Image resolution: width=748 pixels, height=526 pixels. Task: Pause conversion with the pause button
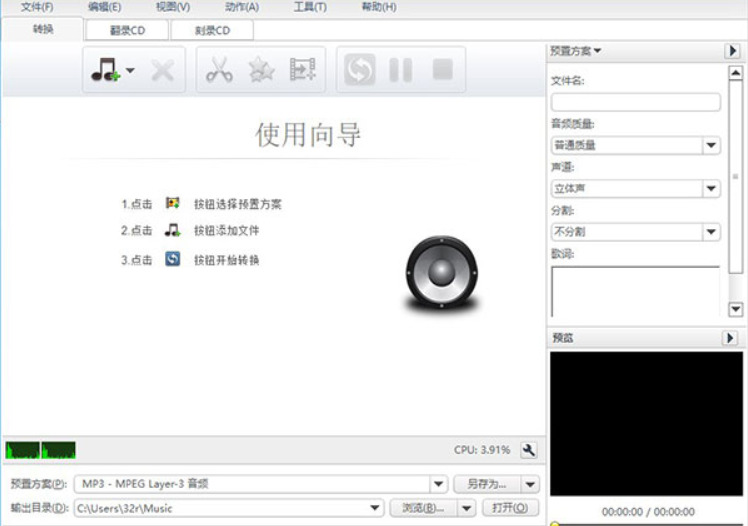point(401,70)
